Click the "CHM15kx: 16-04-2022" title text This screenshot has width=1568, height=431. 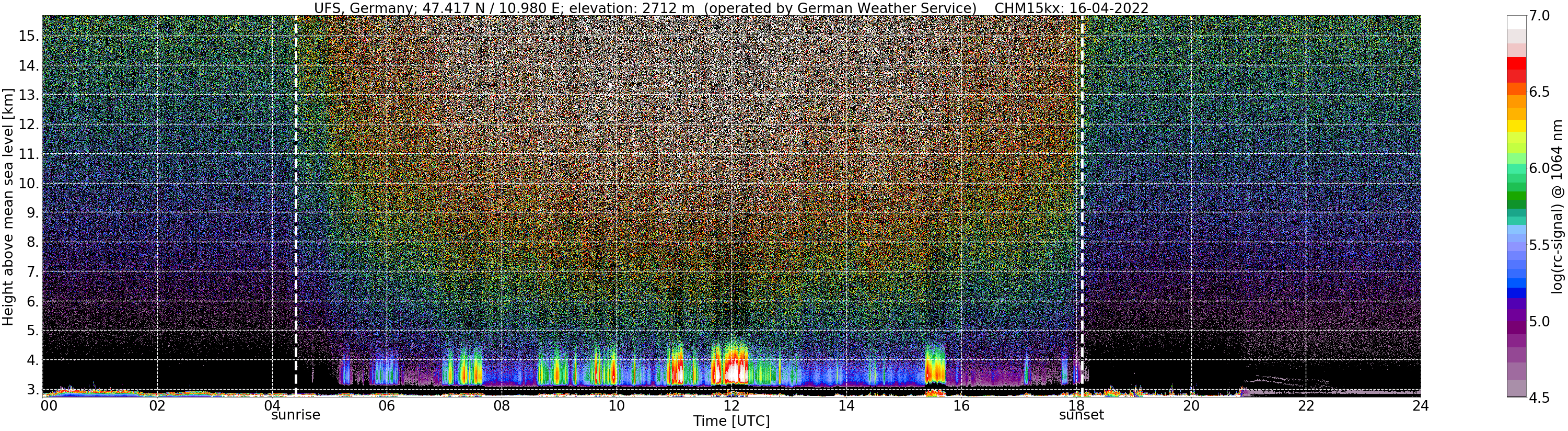coord(1071,8)
